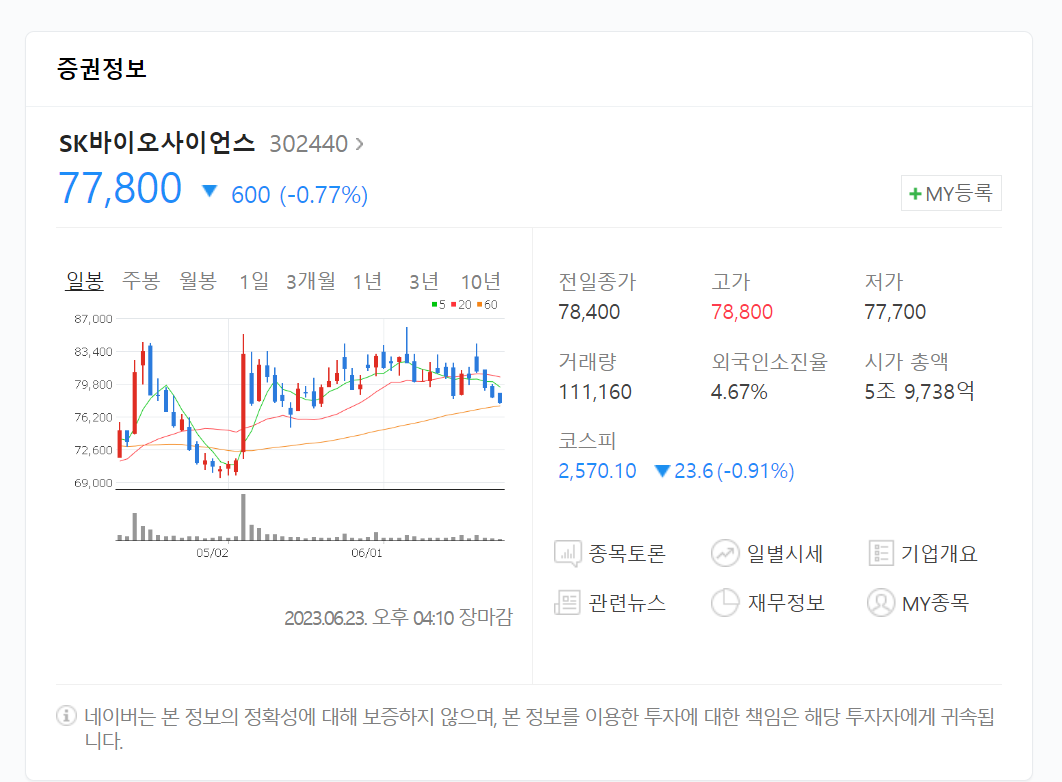The image size is (1062, 782).
Task: Open the MY종목 person icon
Action: [881, 603]
